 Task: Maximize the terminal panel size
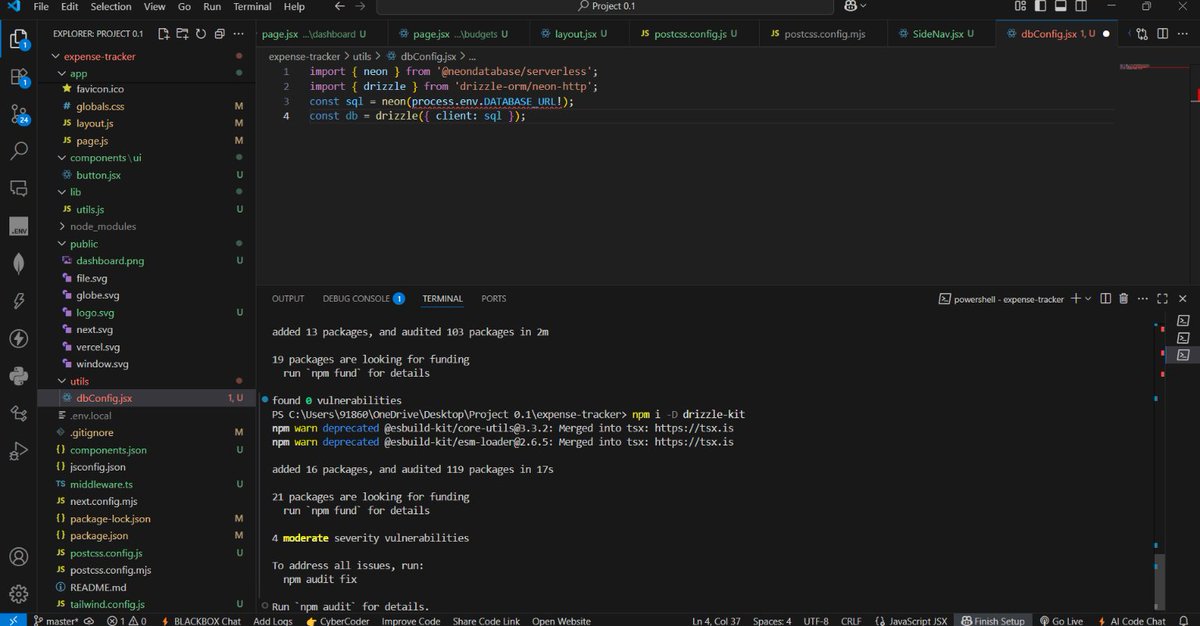pyautogui.click(x=1162, y=298)
